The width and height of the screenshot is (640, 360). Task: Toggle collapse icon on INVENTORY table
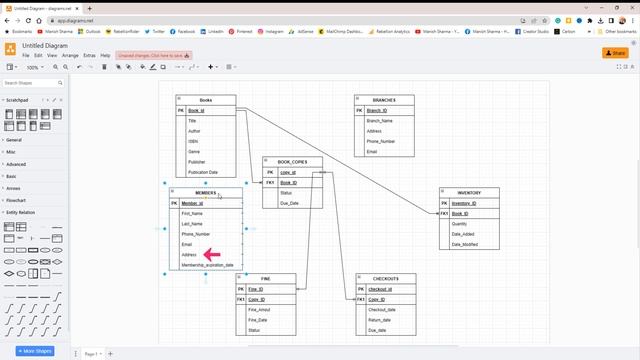coord(442,191)
